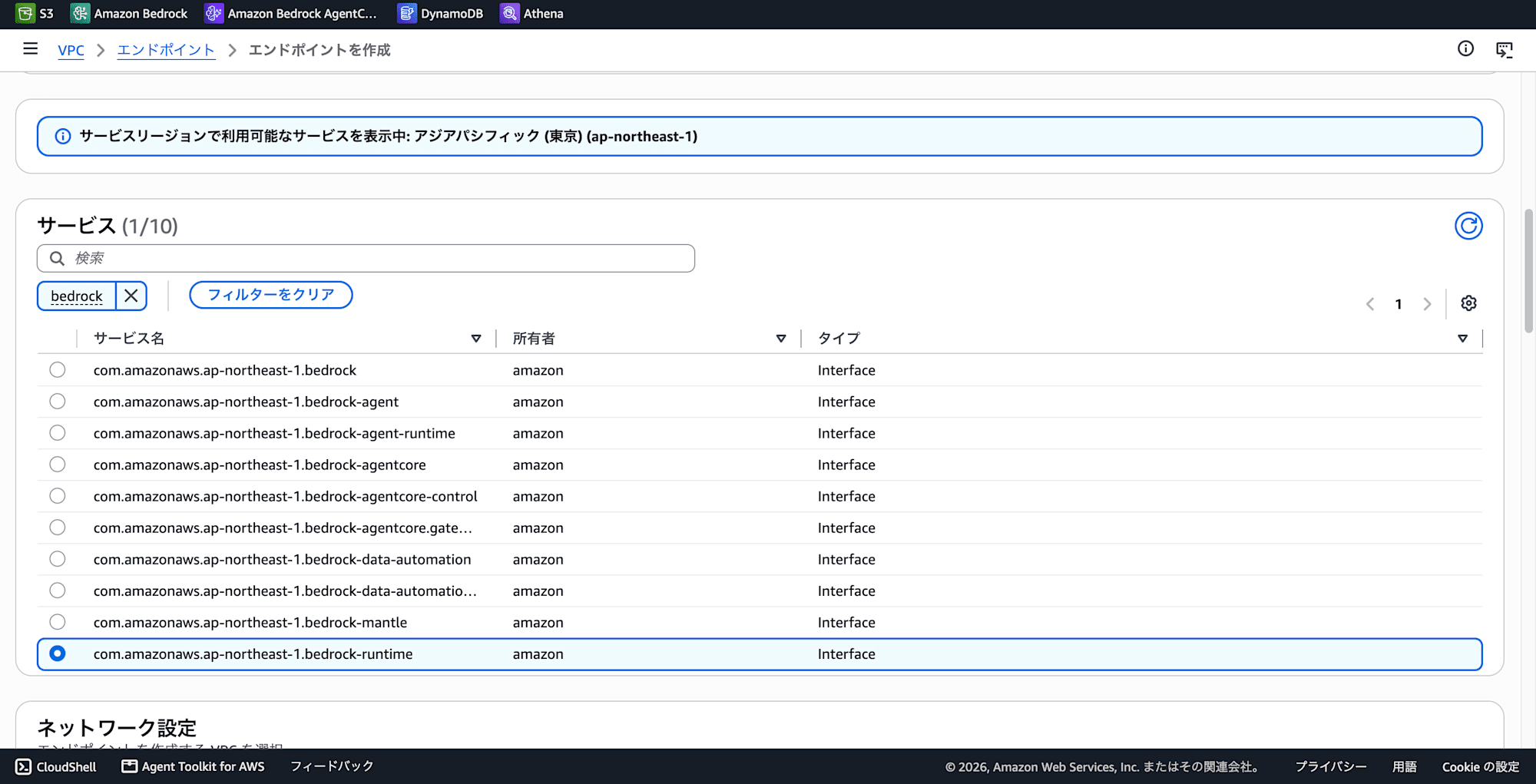Click com.amazonaws.ap-northeast-1.bedrock-mantle service name

click(x=250, y=622)
